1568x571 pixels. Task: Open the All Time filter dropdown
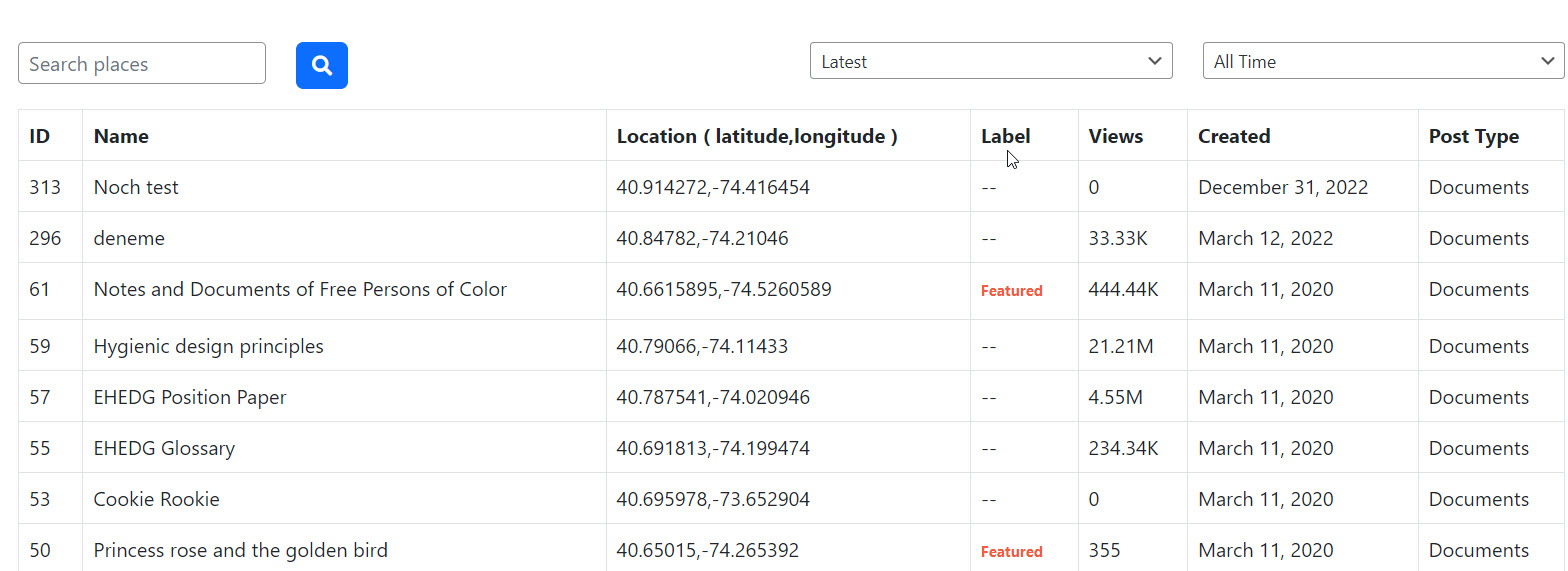(x=1382, y=61)
